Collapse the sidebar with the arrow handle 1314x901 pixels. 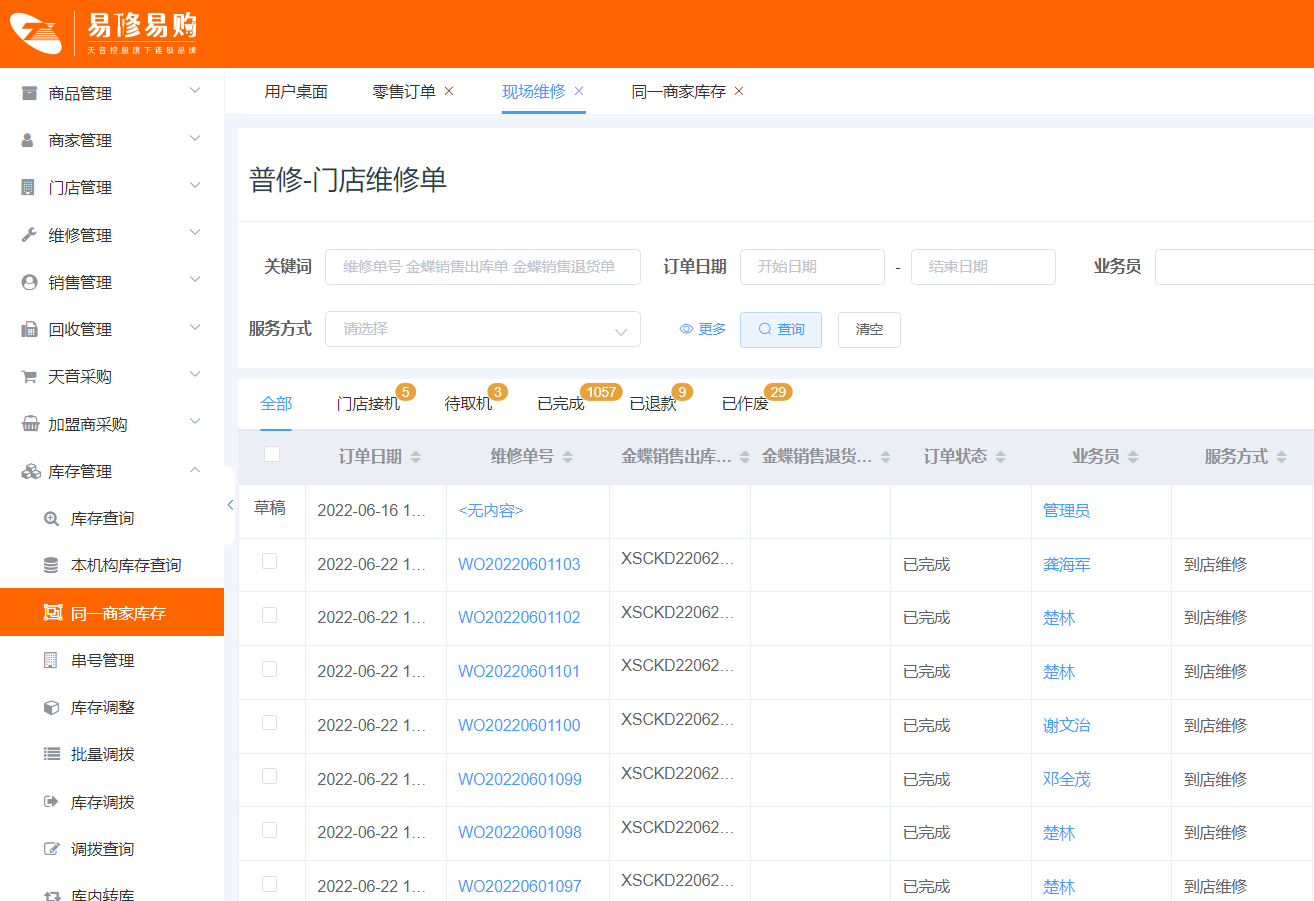[x=229, y=505]
